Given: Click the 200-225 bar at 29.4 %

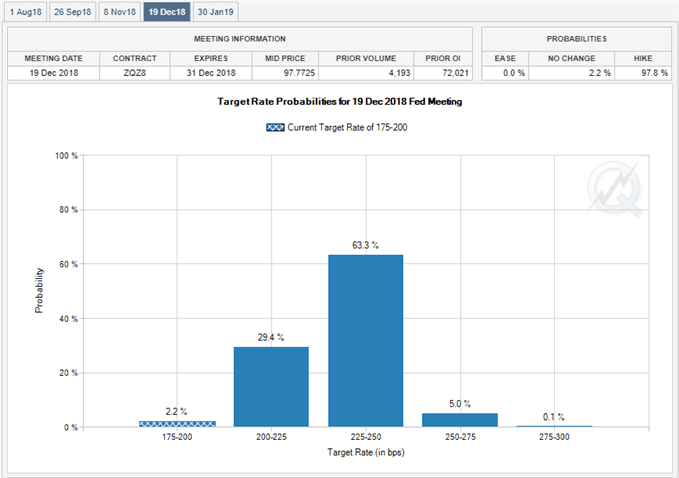Looking at the screenshot, I should 271,387.
